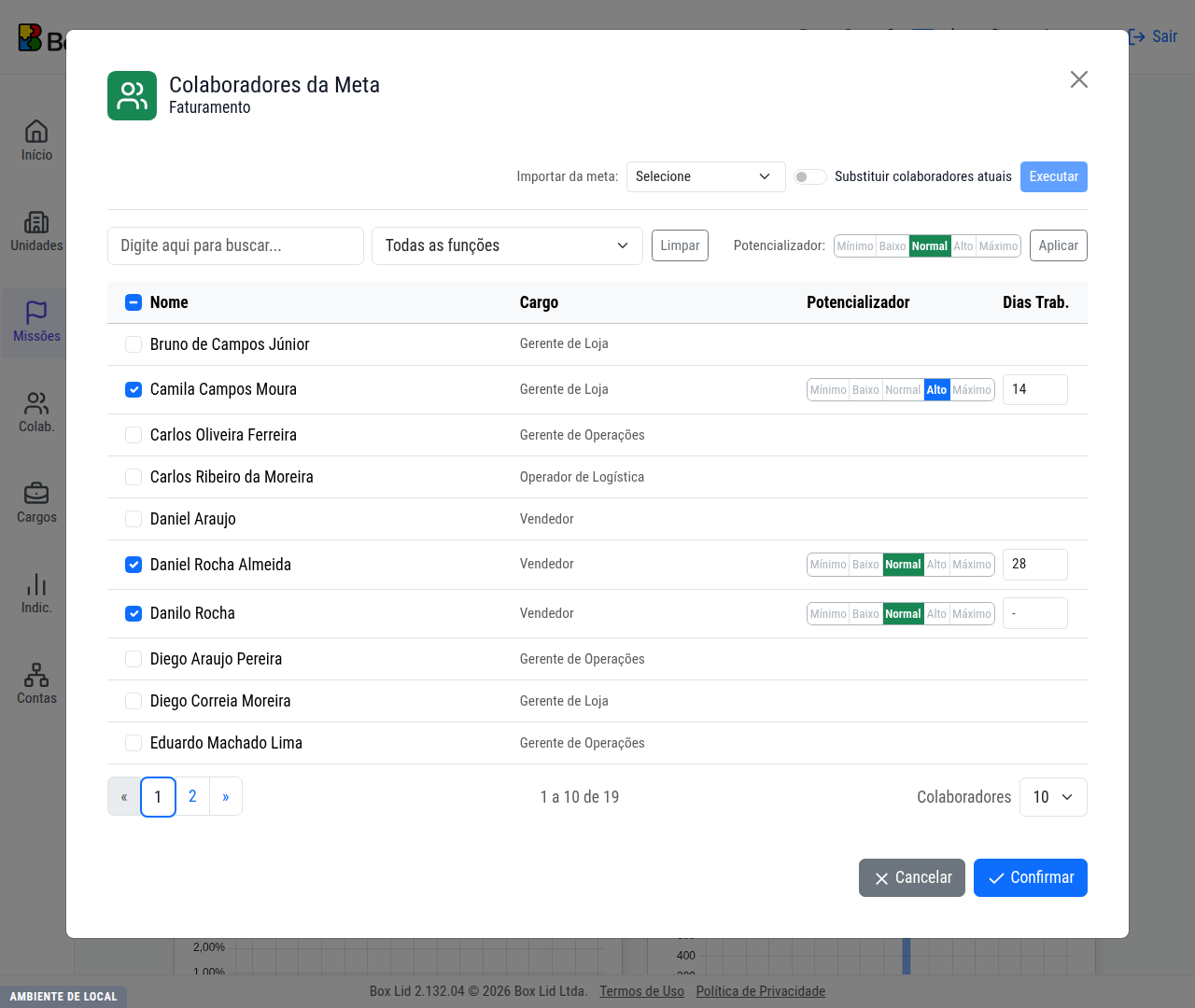Set Danilo Rocha to Mínimo
This screenshot has width=1195, height=1008.
coord(828,614)
